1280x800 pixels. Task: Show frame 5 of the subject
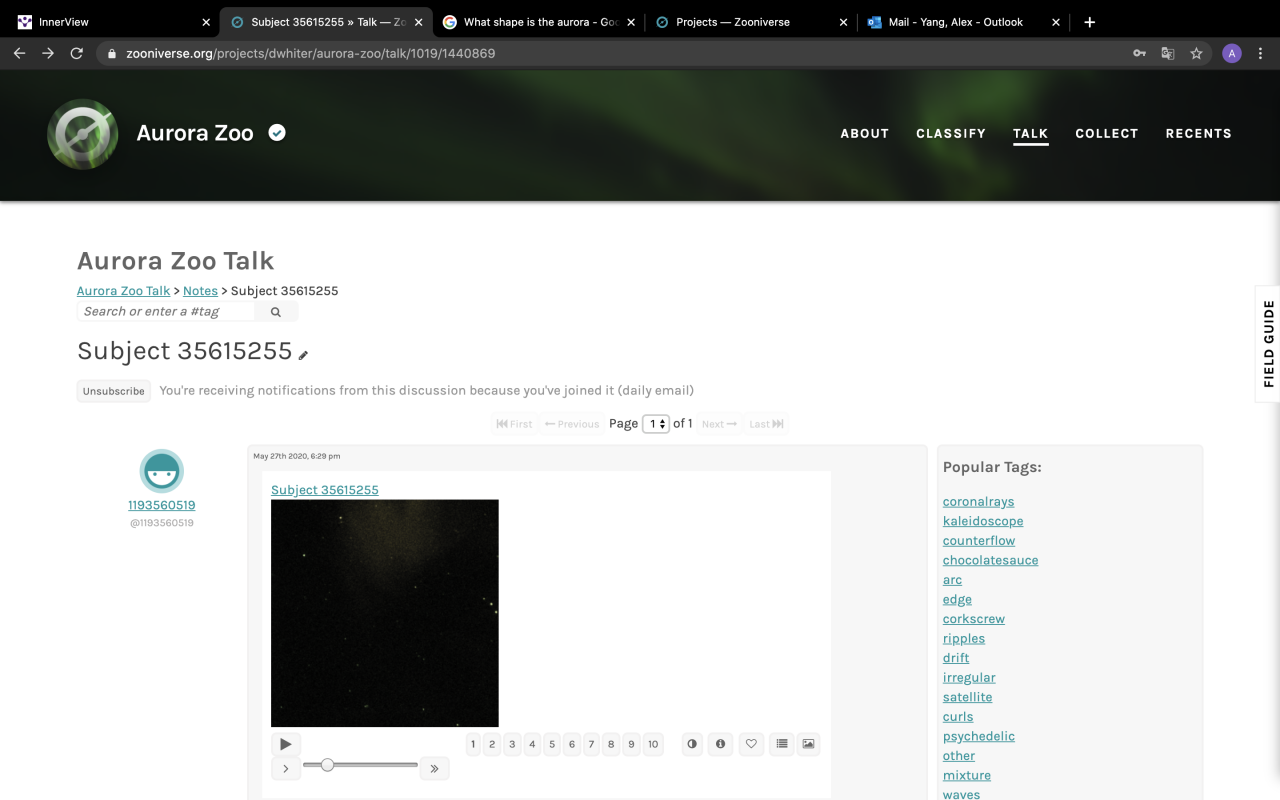click(552, 744)
